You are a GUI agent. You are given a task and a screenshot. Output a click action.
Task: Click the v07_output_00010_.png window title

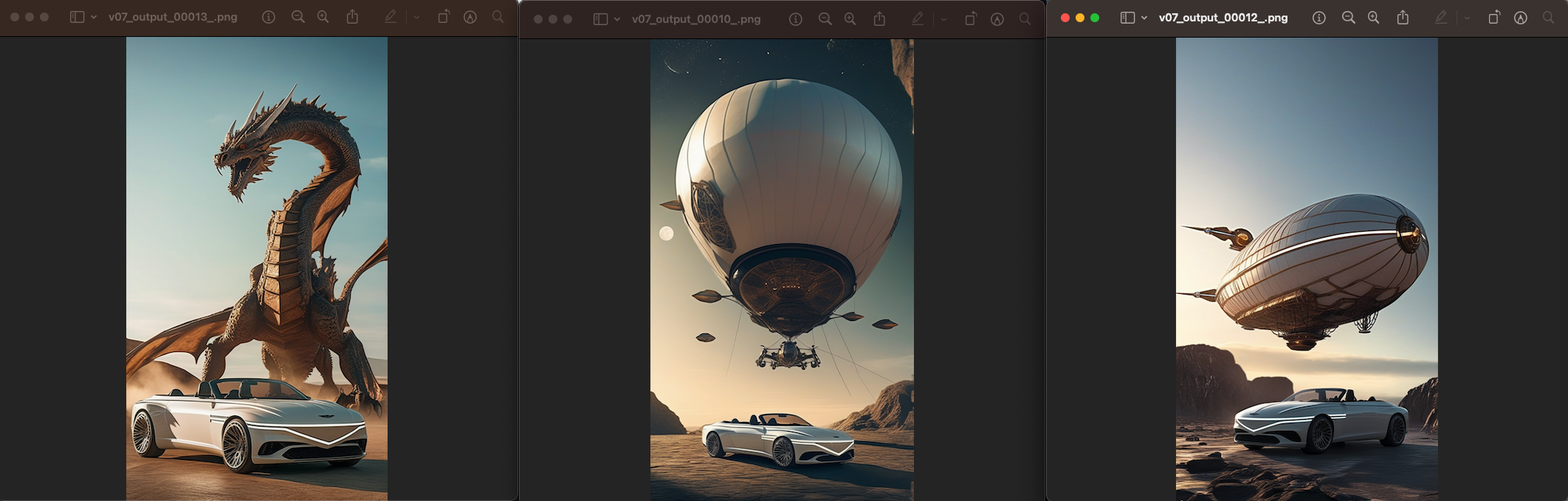click(x=696, y=19)
